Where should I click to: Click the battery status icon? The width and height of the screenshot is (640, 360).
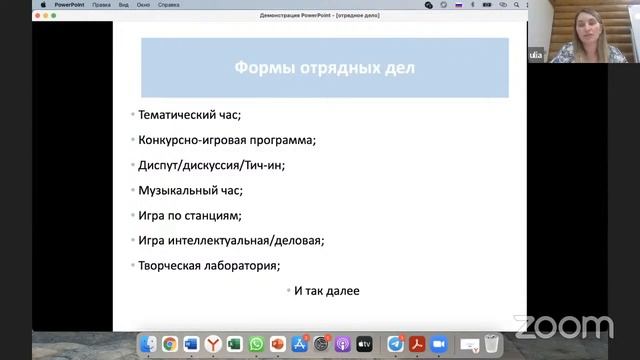pos(487,5)
